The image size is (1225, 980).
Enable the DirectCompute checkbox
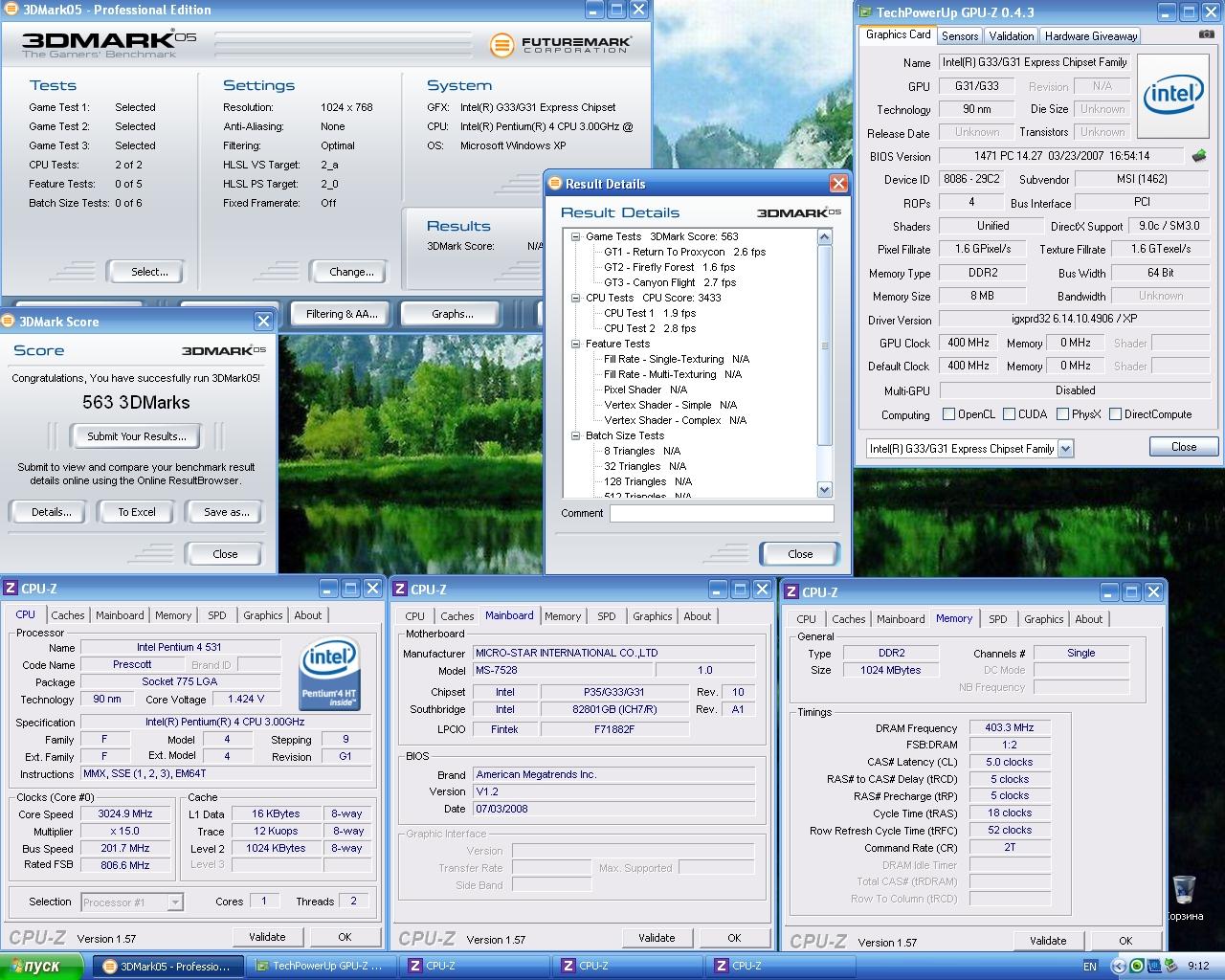click(1115, 414)
